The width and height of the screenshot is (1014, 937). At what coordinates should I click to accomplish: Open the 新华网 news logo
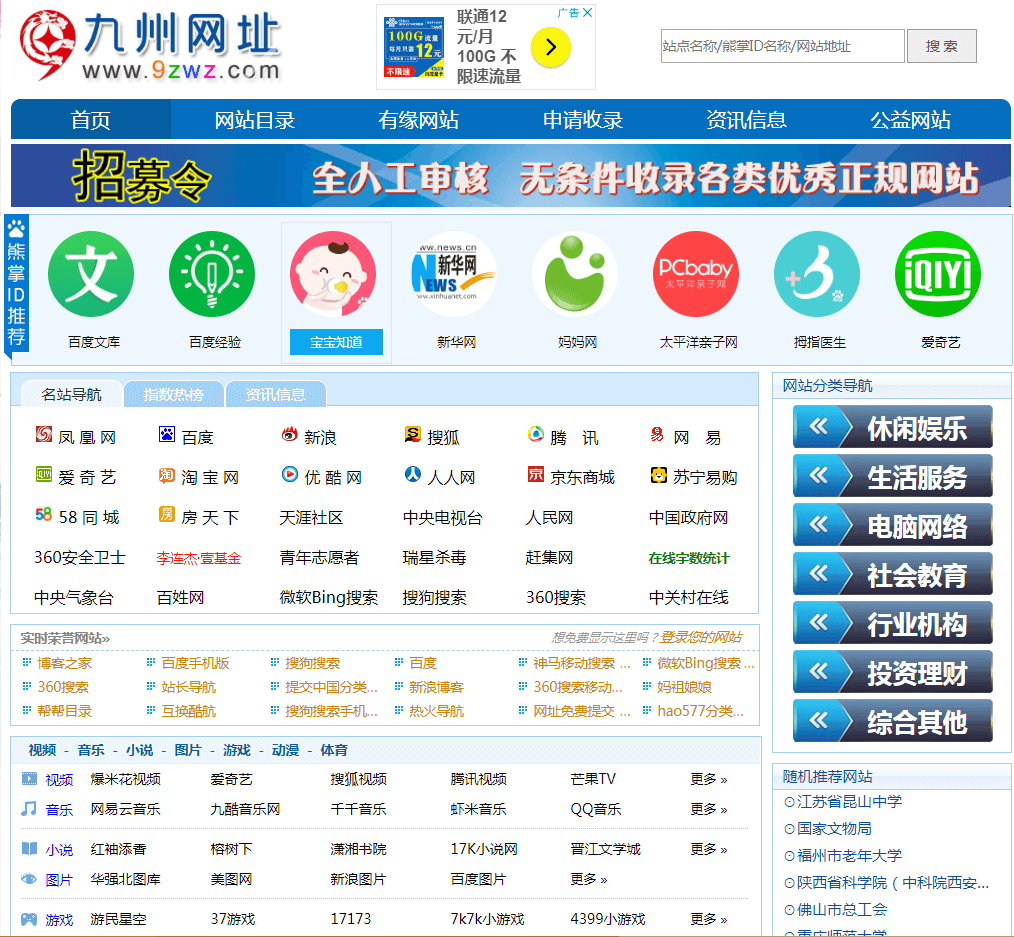point(454,274)
